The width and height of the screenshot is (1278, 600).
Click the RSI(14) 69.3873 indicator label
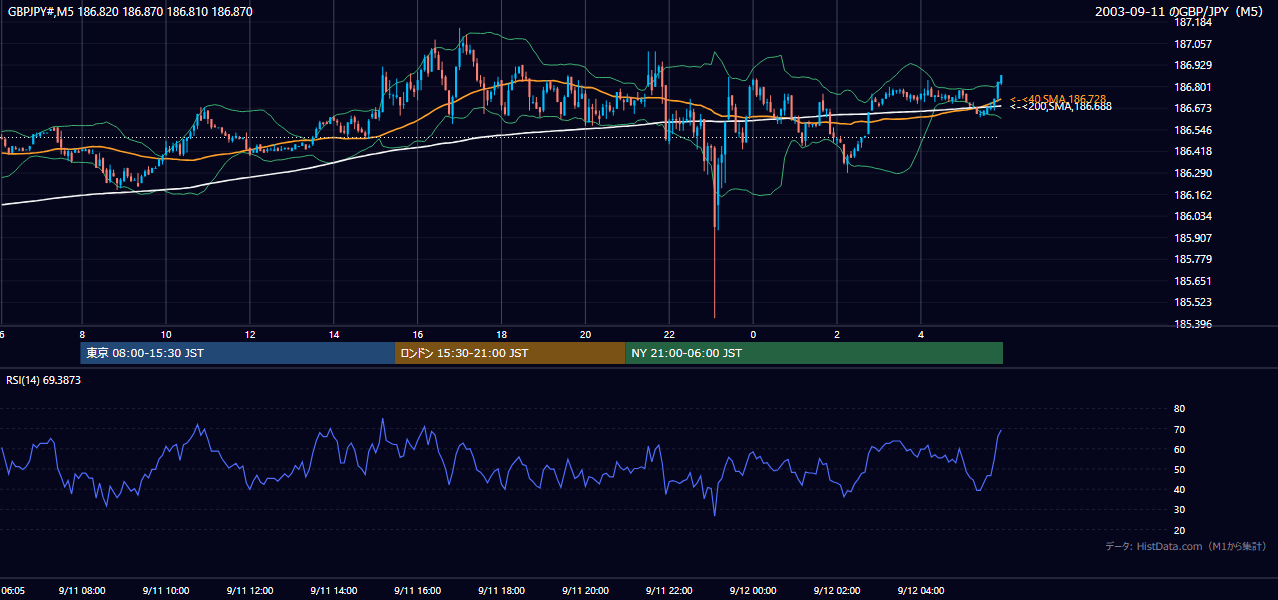click(x=44, y=380)
